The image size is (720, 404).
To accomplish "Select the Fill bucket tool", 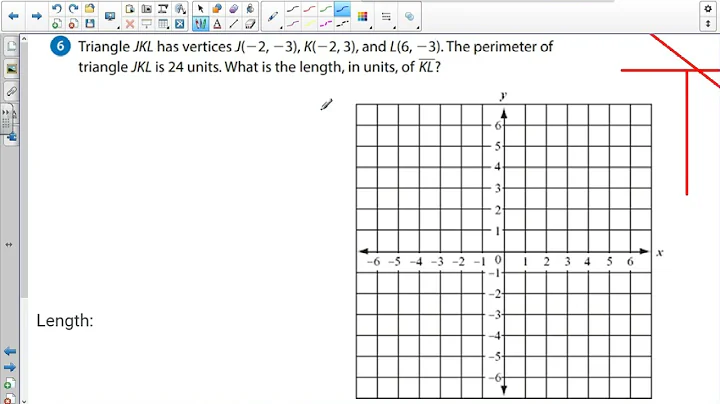I will [250, 9].
